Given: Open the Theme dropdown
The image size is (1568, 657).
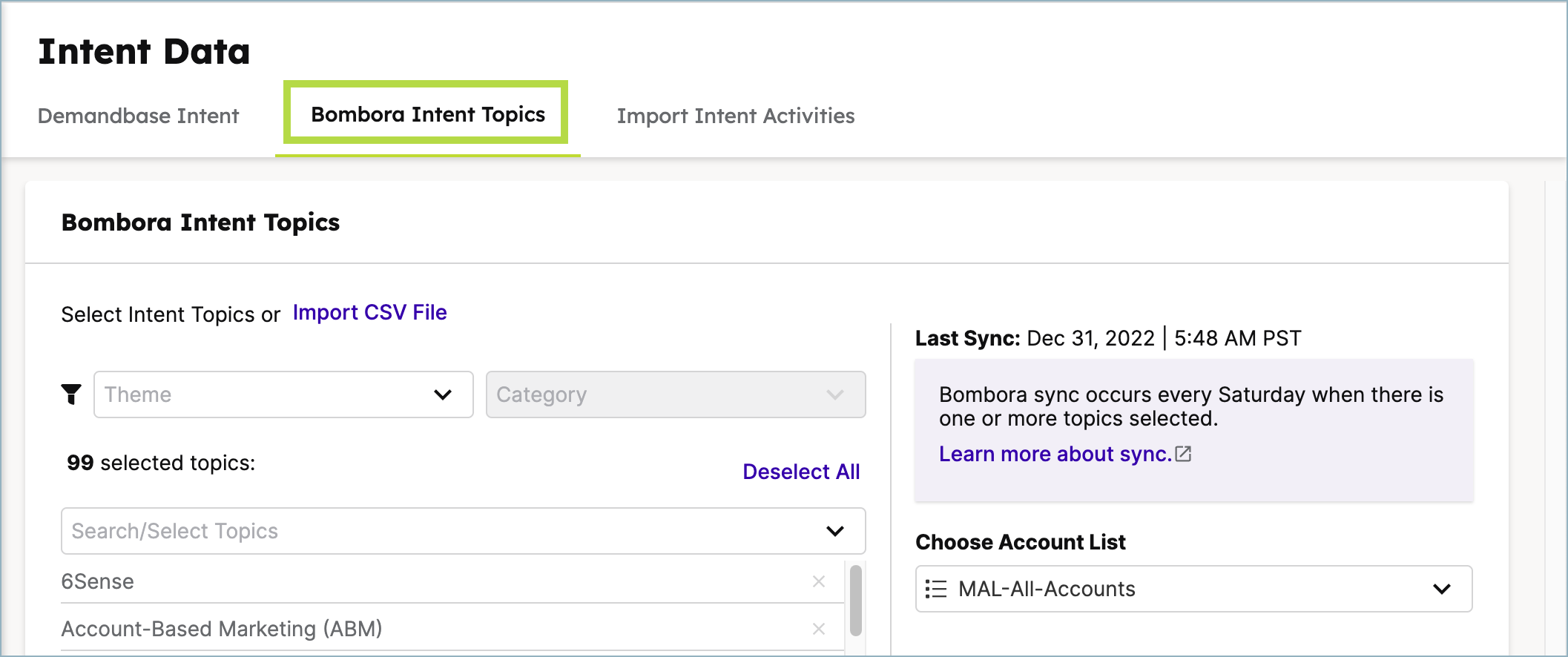Looking at the screenshot, I should [283, 394].
